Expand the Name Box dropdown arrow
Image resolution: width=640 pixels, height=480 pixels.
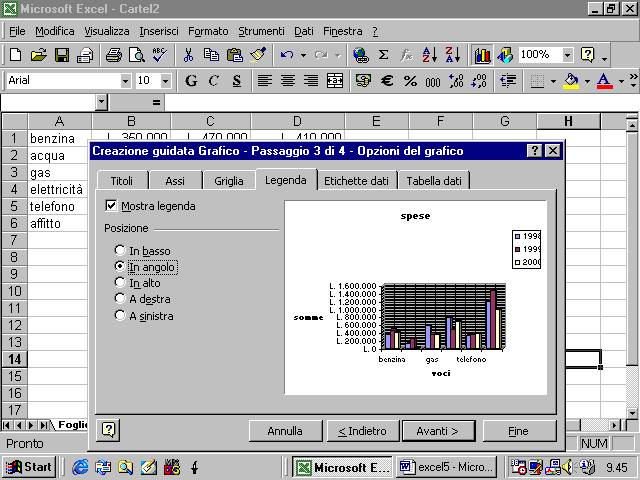[x=101, y=102]
